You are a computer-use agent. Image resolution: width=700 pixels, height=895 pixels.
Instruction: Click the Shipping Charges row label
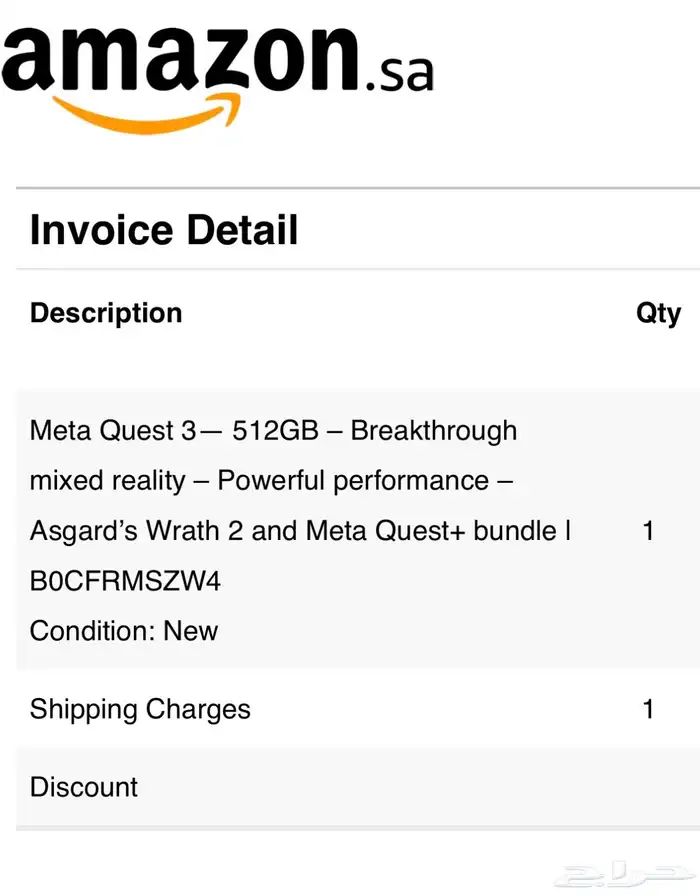[140, 710]
